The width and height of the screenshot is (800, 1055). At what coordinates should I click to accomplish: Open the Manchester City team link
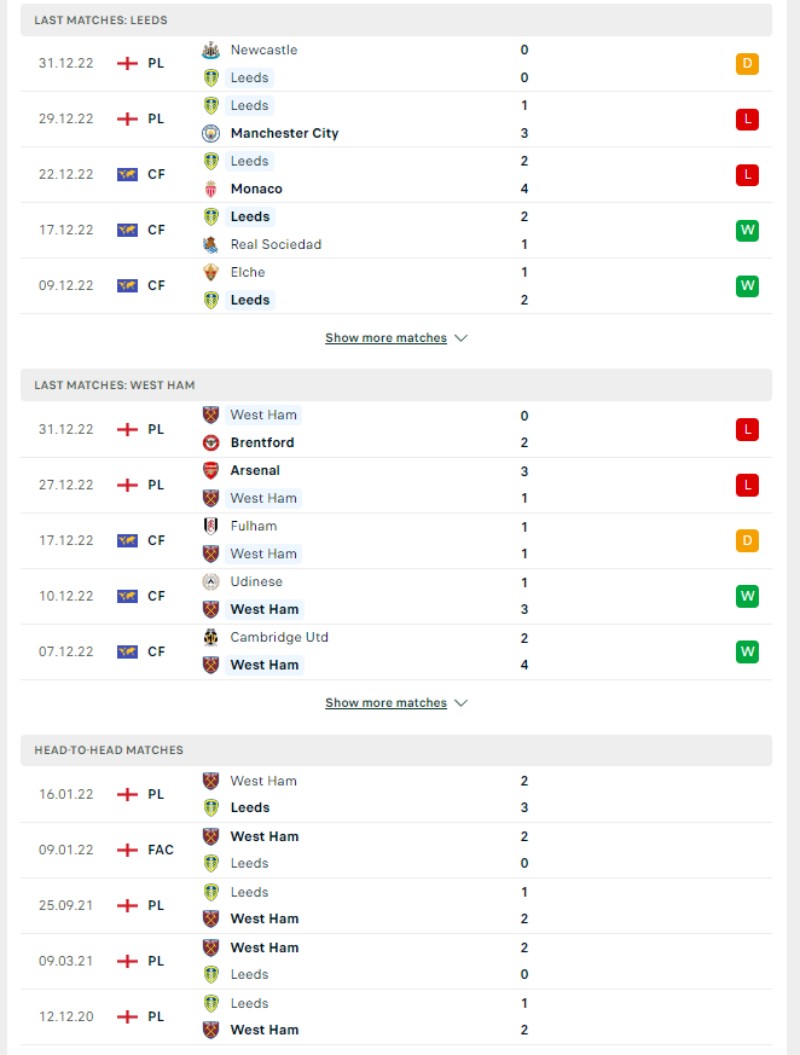[x=285, y=133]
